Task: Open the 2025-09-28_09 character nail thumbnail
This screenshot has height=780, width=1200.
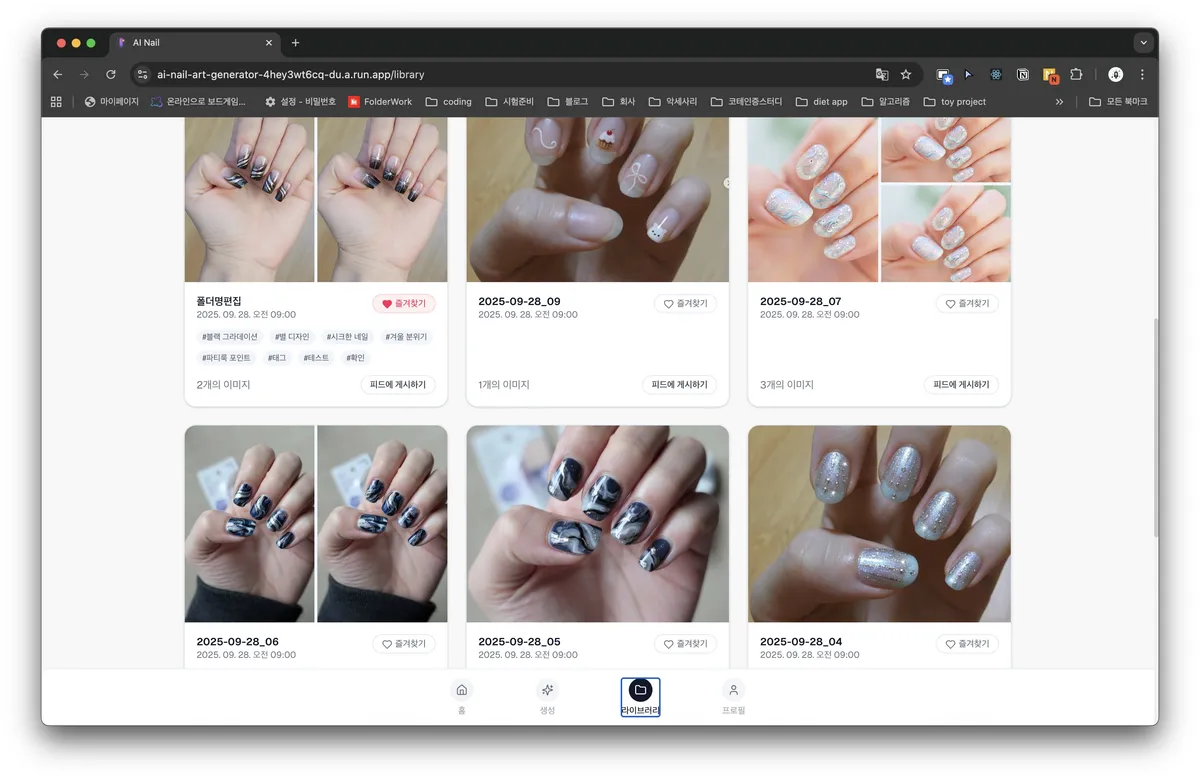Action: click(x=598, y=200)
